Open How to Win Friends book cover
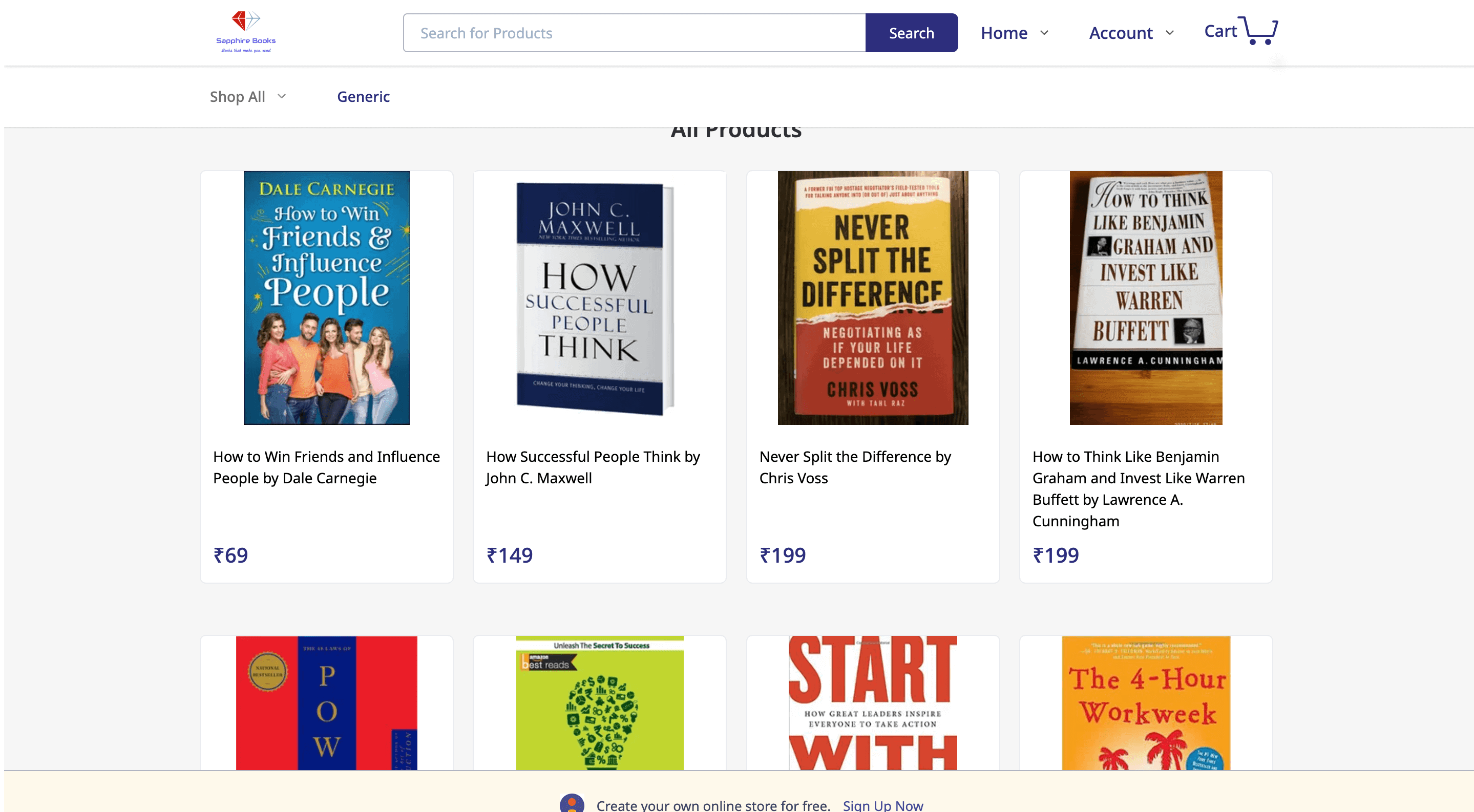The image size is (1474, 812). click(x=327, y=298)
